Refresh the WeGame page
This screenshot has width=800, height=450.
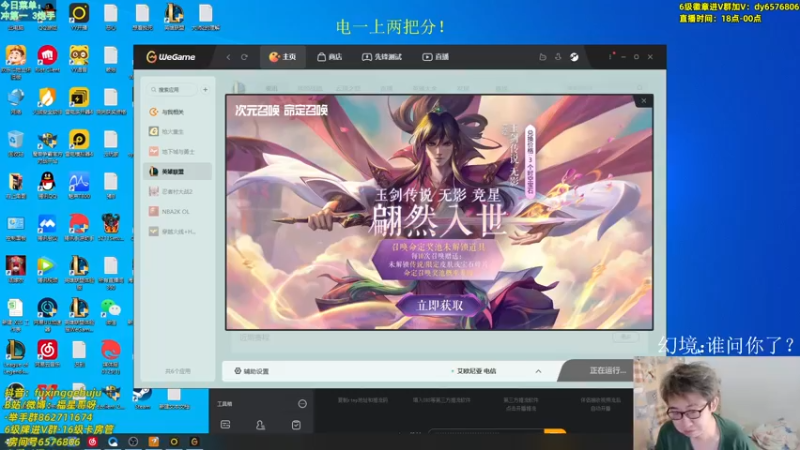click(244, 57)
